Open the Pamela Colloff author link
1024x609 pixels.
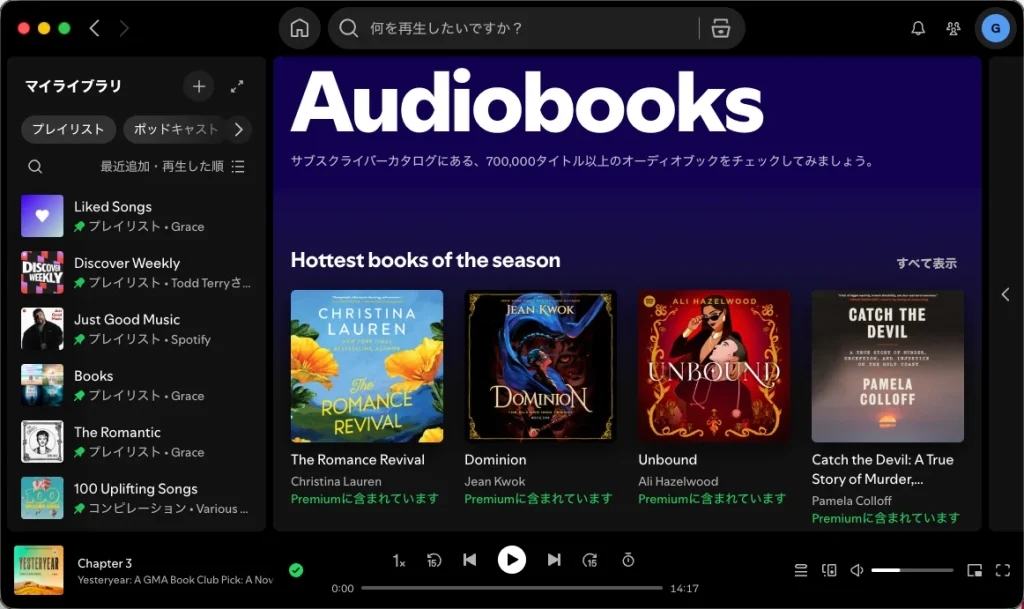852,501
